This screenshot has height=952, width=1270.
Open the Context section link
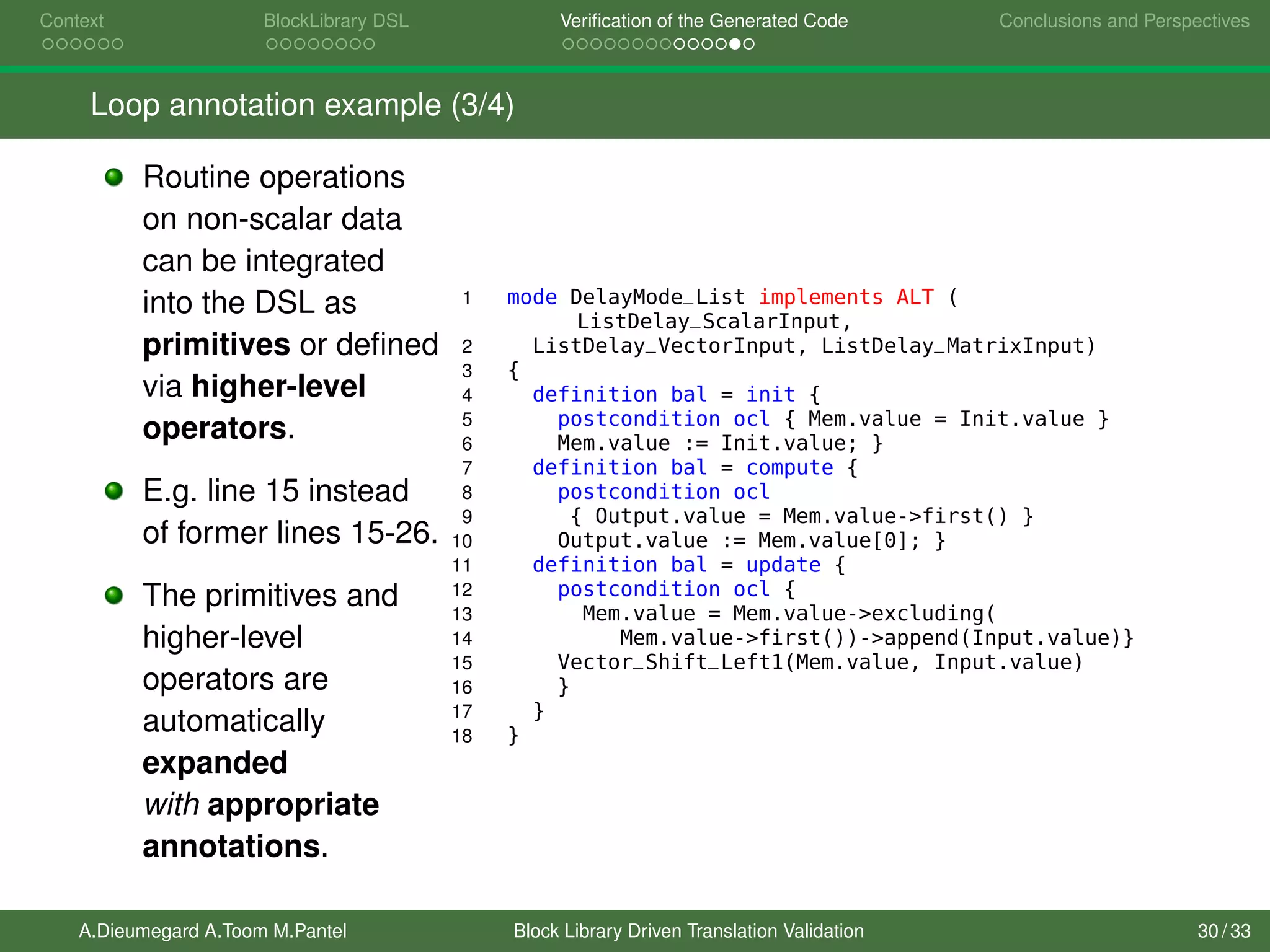tap(71, 20)
